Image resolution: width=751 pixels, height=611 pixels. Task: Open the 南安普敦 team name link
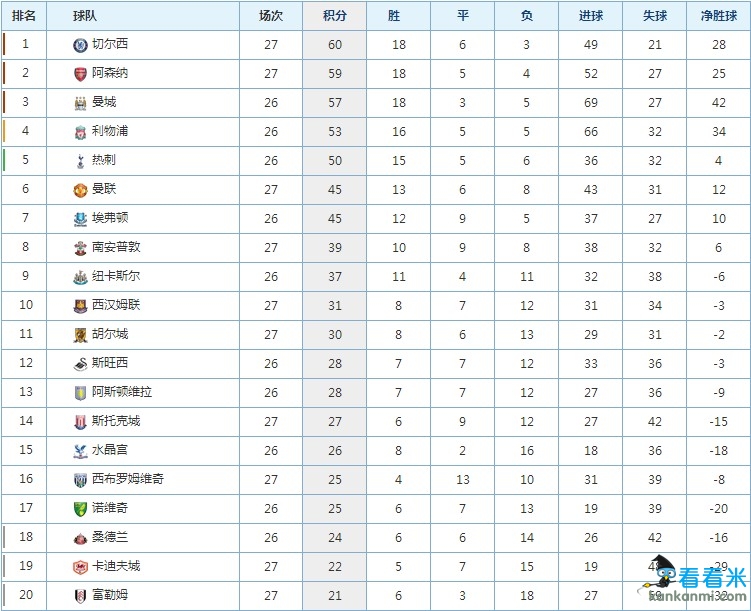point(116,248)
